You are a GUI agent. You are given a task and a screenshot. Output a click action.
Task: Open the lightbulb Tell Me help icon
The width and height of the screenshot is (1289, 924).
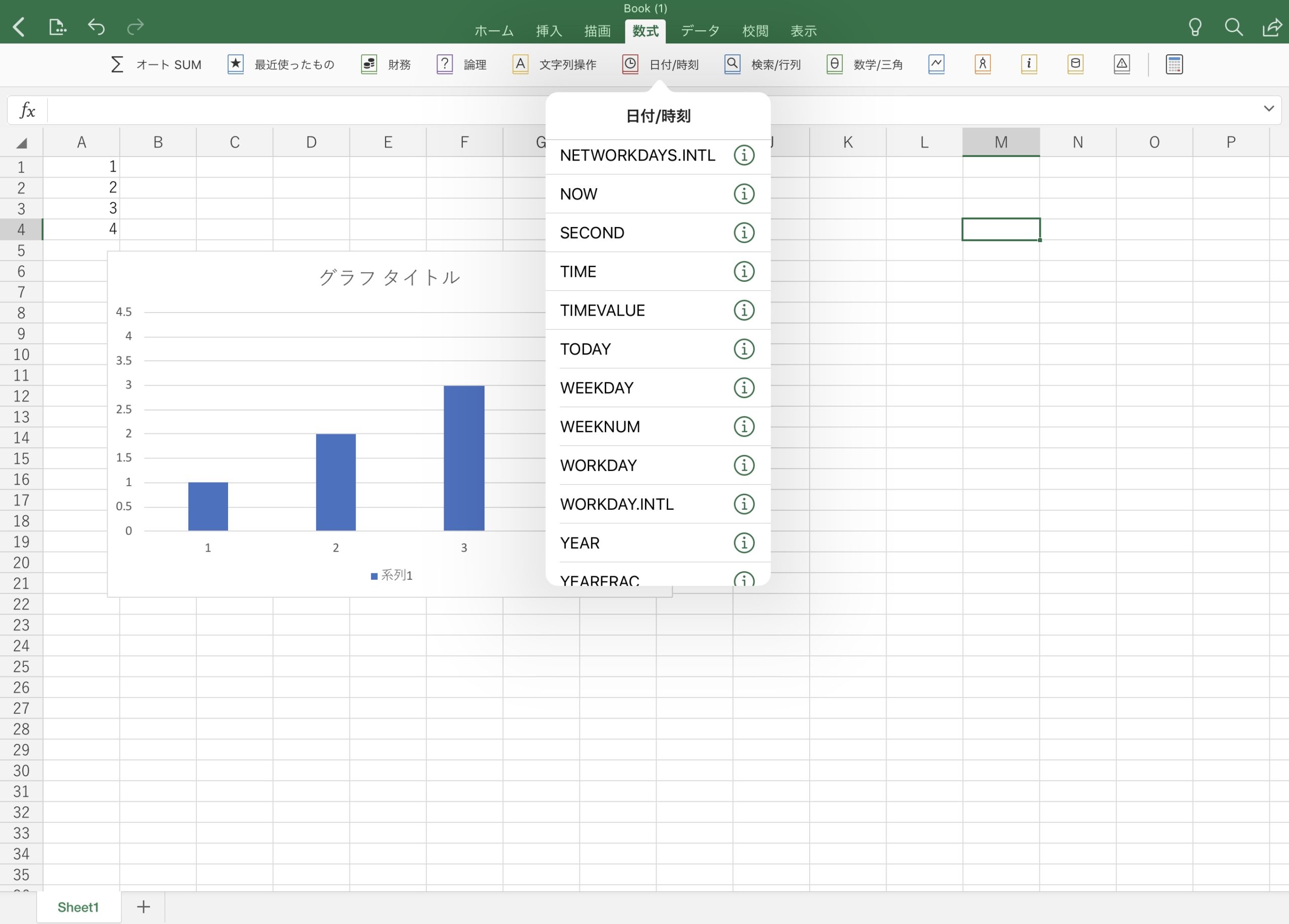[x=1195, y=27]
